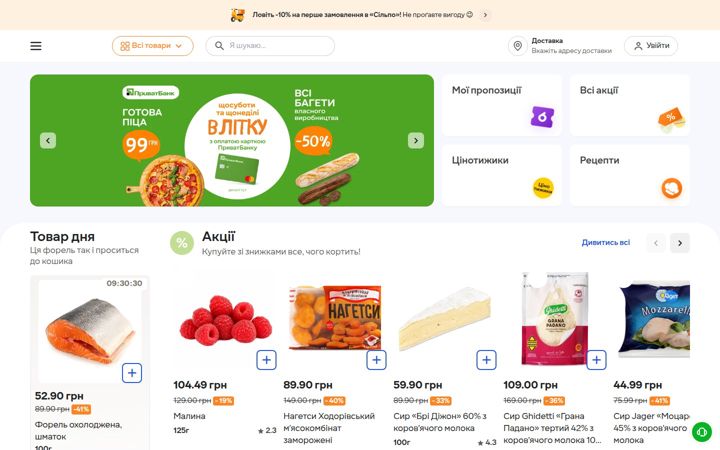Open the Цінотижики tile
The image size is (720, 450).
pyautogui.click(x=502, y=175)
